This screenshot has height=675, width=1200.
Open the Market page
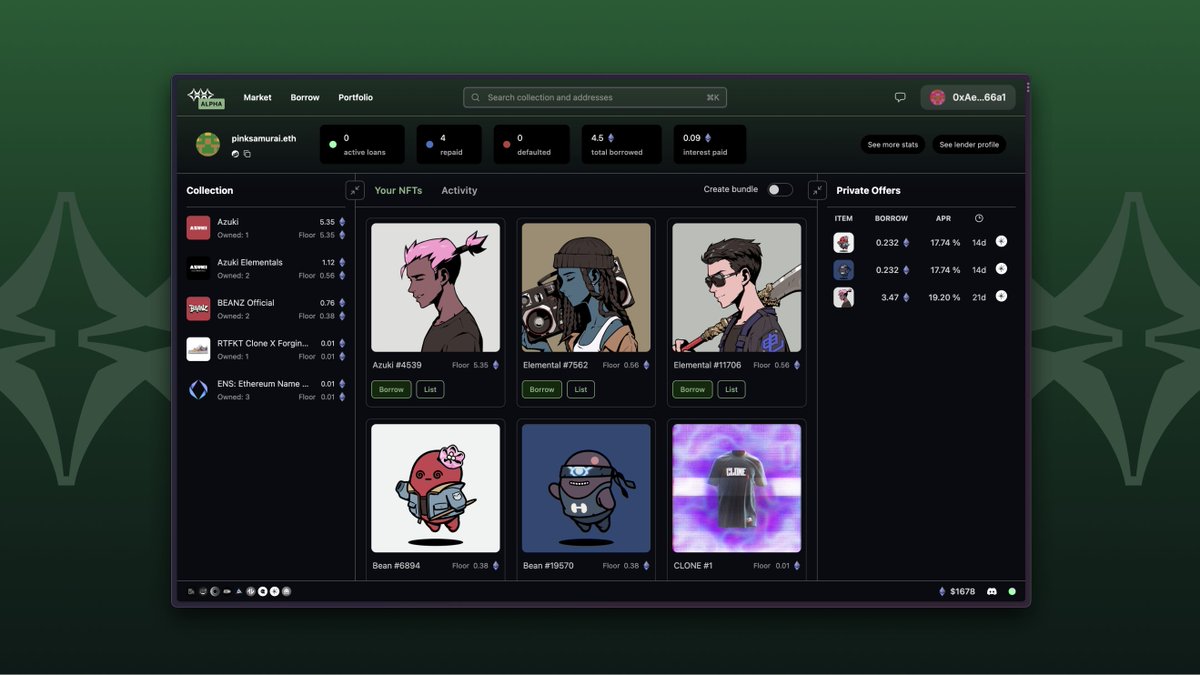tap(257, 97)
